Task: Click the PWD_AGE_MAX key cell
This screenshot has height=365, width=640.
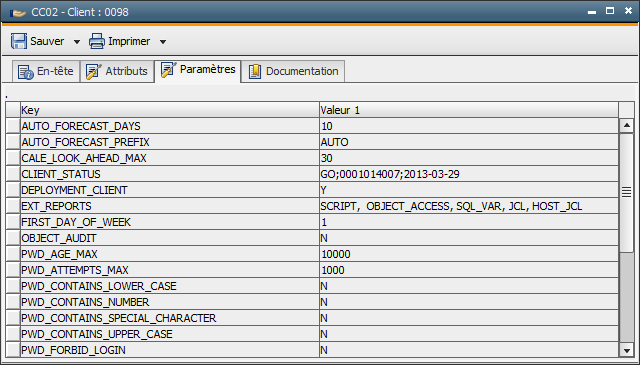Action: click(x=170, y=254)
